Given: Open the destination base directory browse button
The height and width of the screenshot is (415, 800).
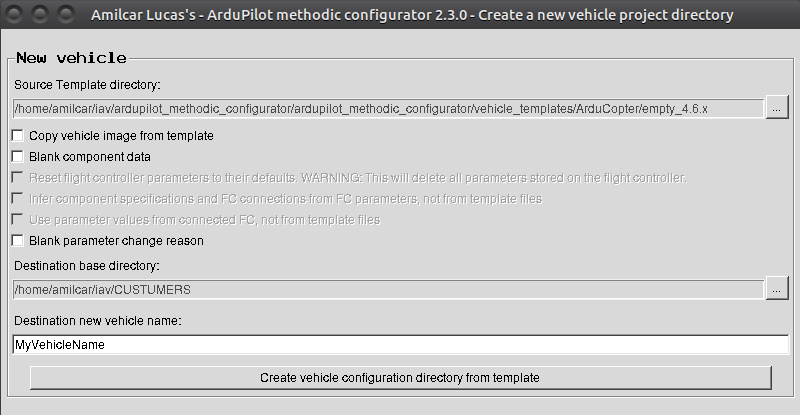Looking at the screenshot, I should (777, 289).
